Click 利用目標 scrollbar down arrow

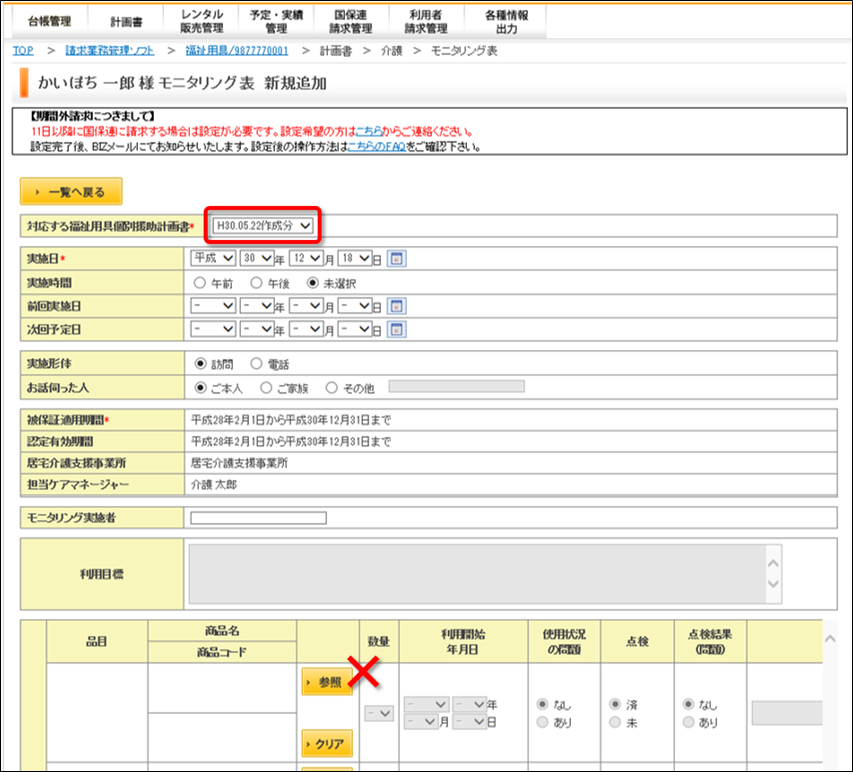[773, 584]
